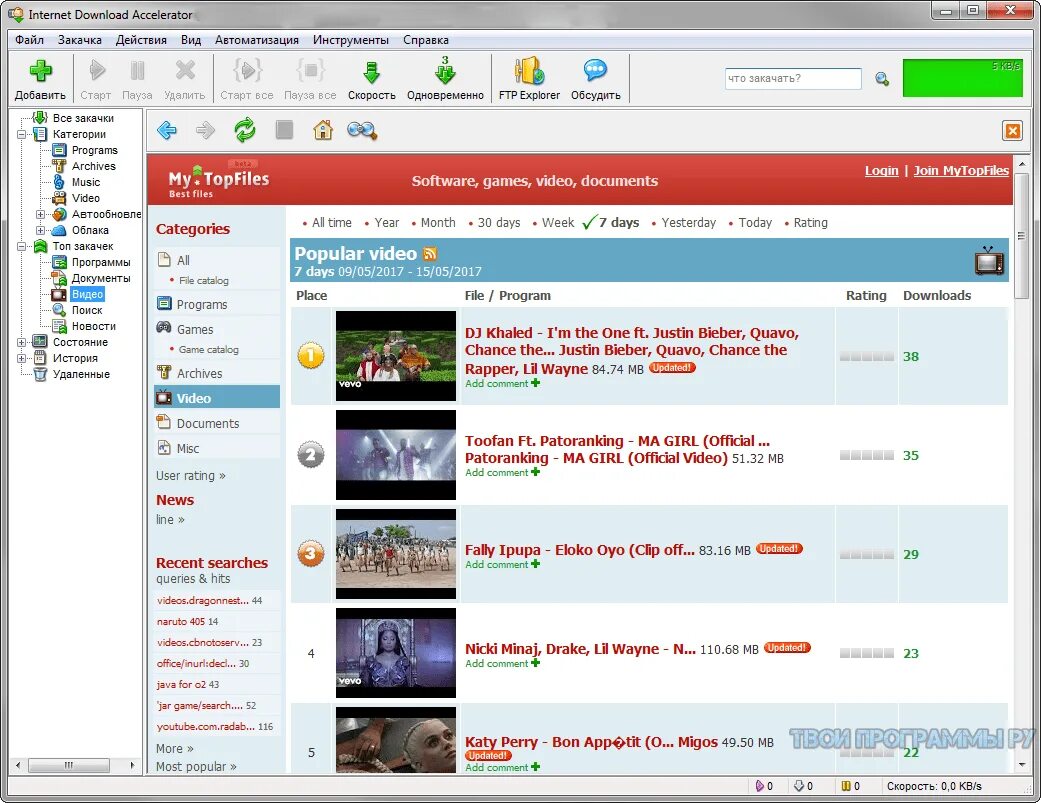Image resolution: width=1041 pixels, height=803 pixels.
Task: Click the Удалить toolbar icon
Action: coord(185,70)
